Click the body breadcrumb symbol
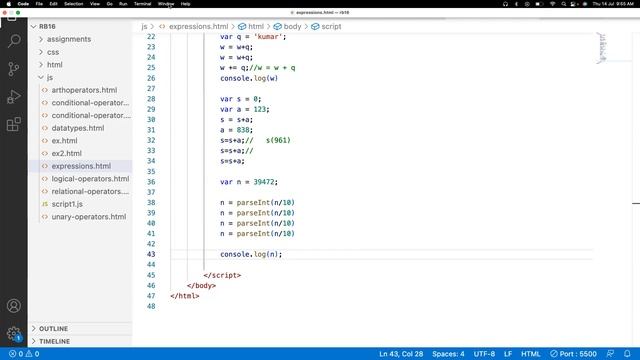Viewport: 640px width, 360px height. tap(287, 27)
